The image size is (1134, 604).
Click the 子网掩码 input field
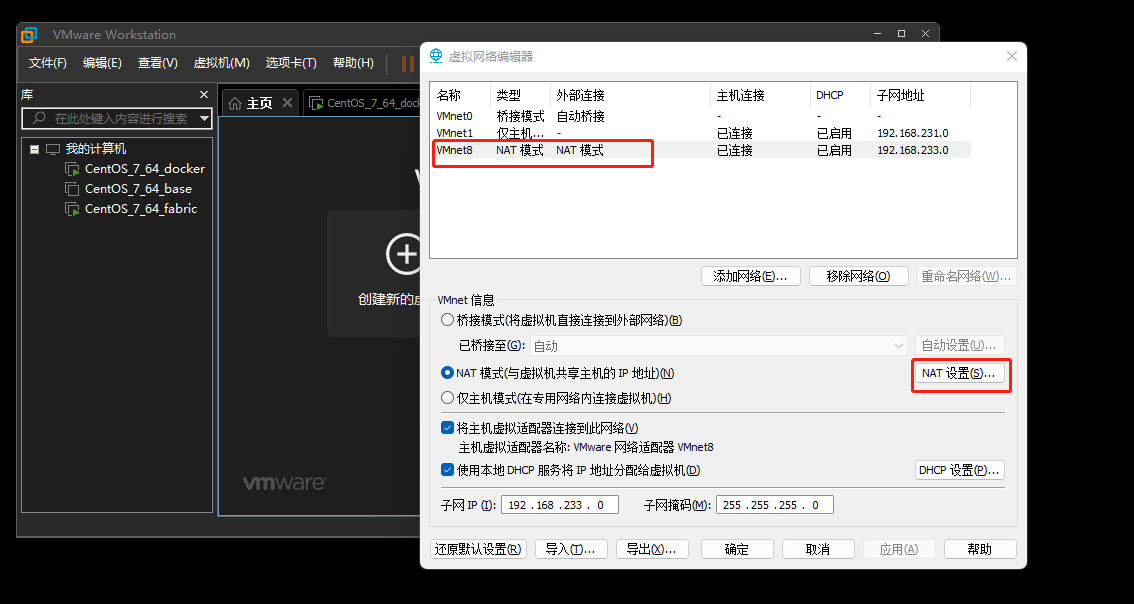[x=775, y=505]
